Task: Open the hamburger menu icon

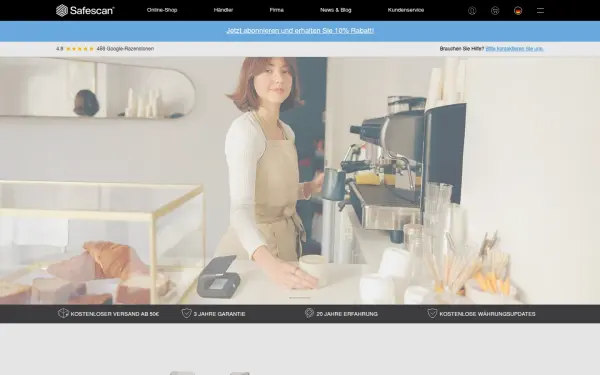Action: 540,11
